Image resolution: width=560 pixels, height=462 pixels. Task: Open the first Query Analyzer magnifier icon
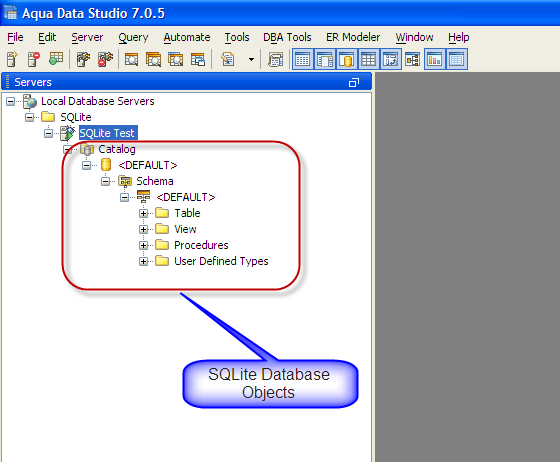pyautogui.click(x=131, y=59)
